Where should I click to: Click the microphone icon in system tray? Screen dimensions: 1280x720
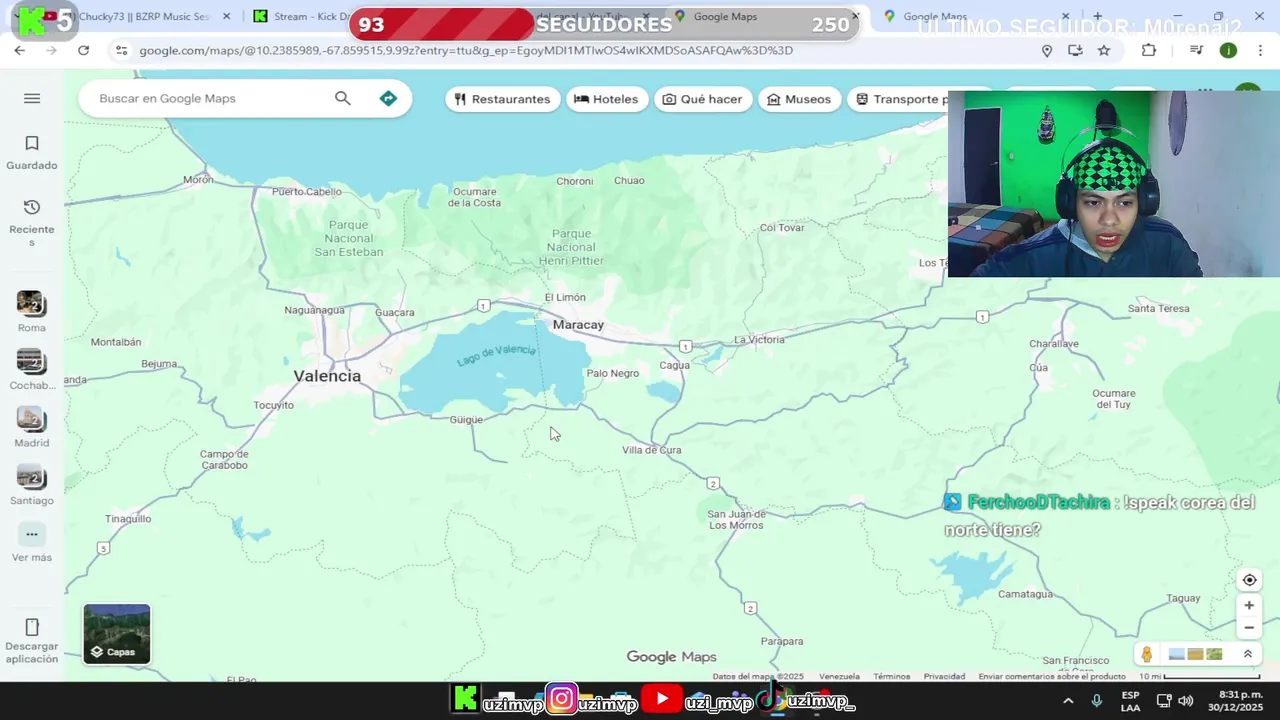click(1096, 701)
